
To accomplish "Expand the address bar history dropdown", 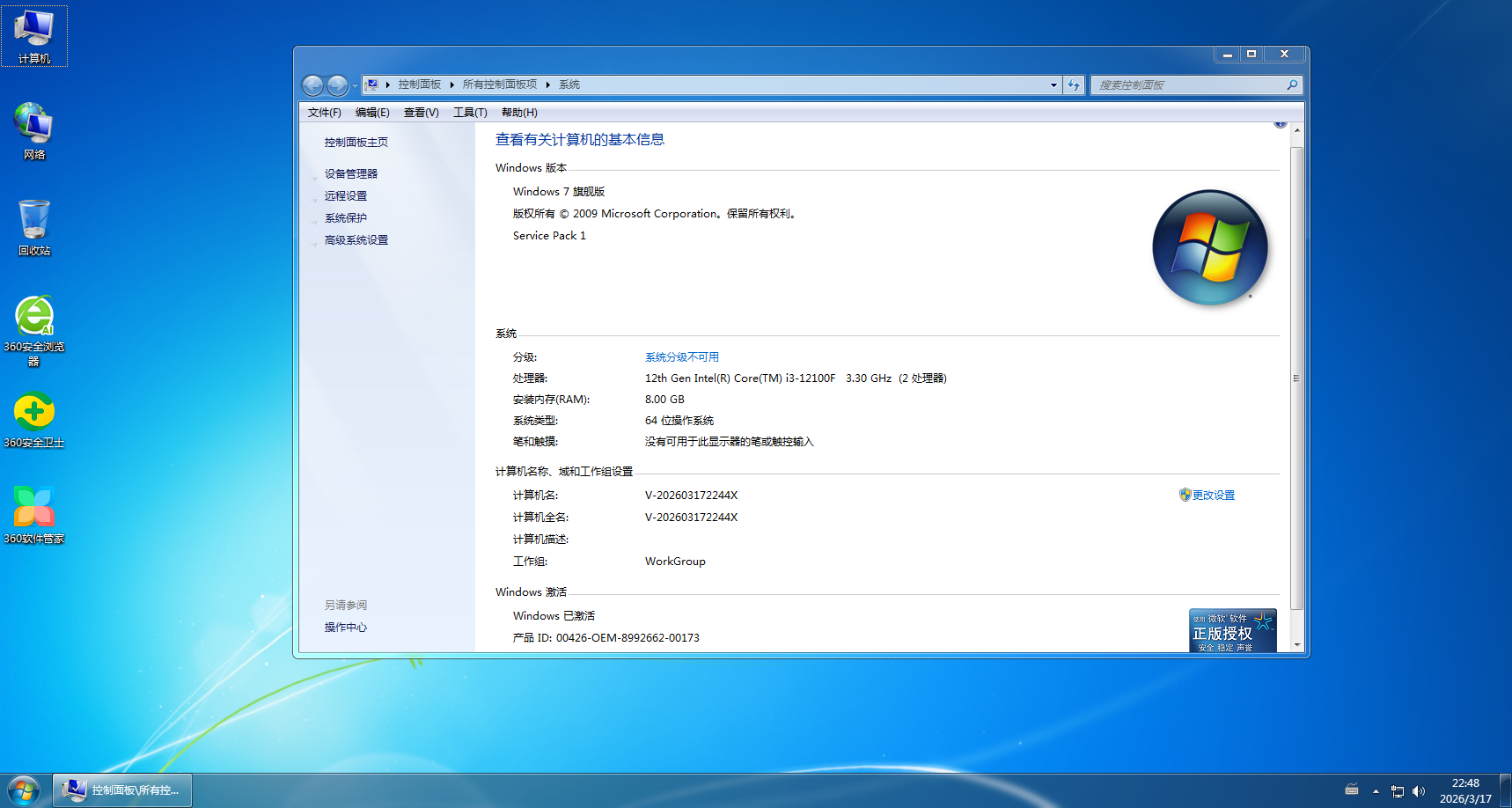I will click(1052, 84).
